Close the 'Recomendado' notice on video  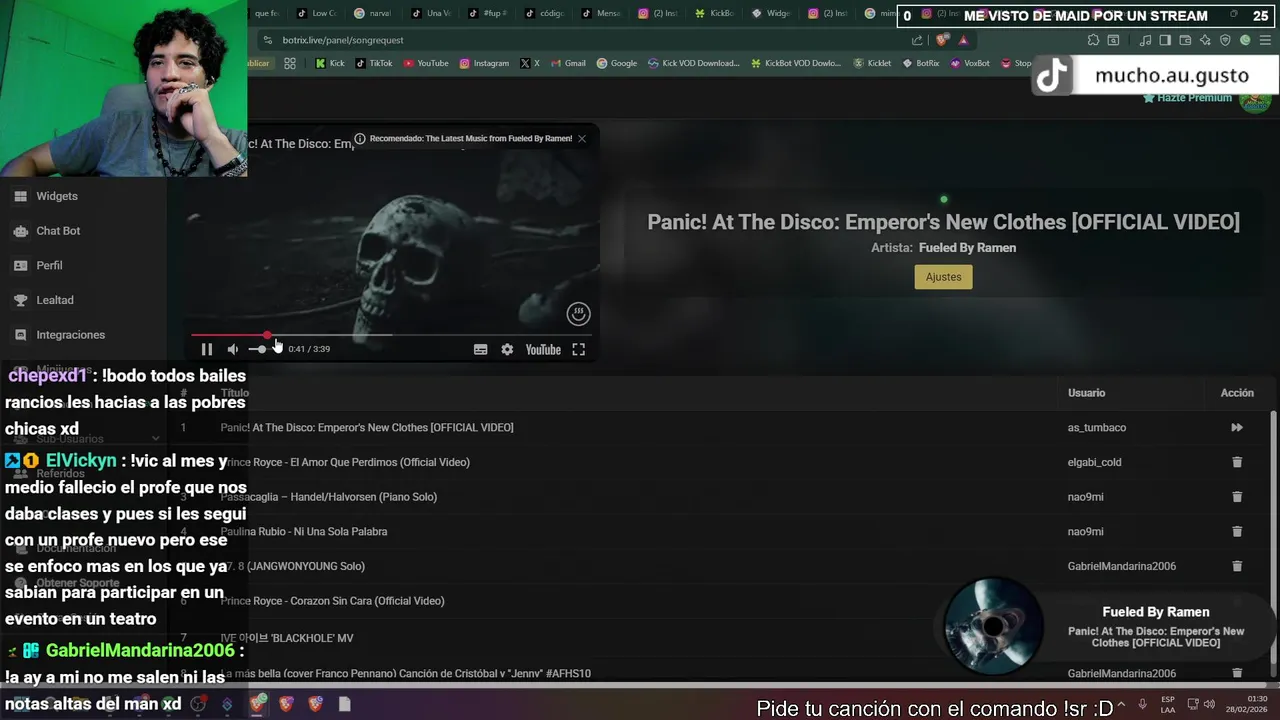(x=582, y=139)
